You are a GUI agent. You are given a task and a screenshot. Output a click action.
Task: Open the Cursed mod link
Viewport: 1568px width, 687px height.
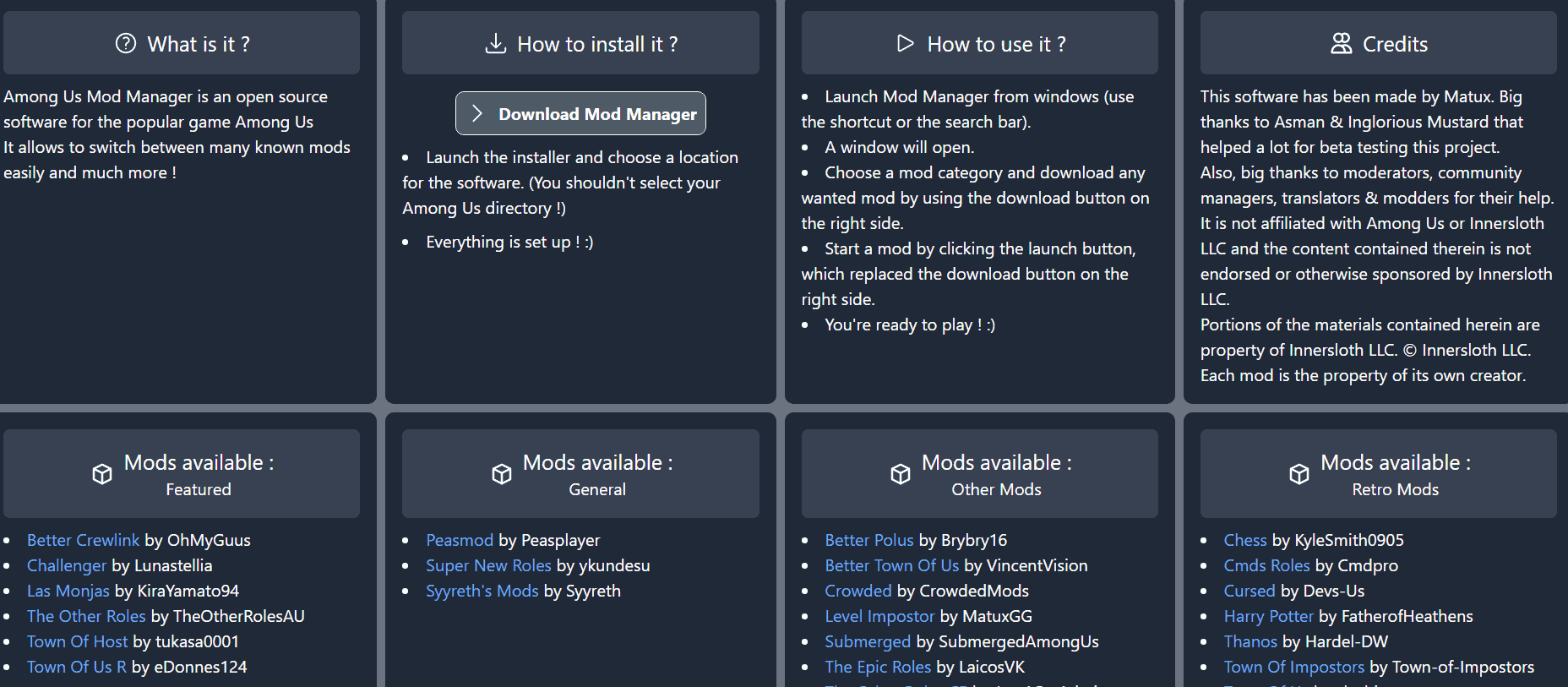(1249, 591)
